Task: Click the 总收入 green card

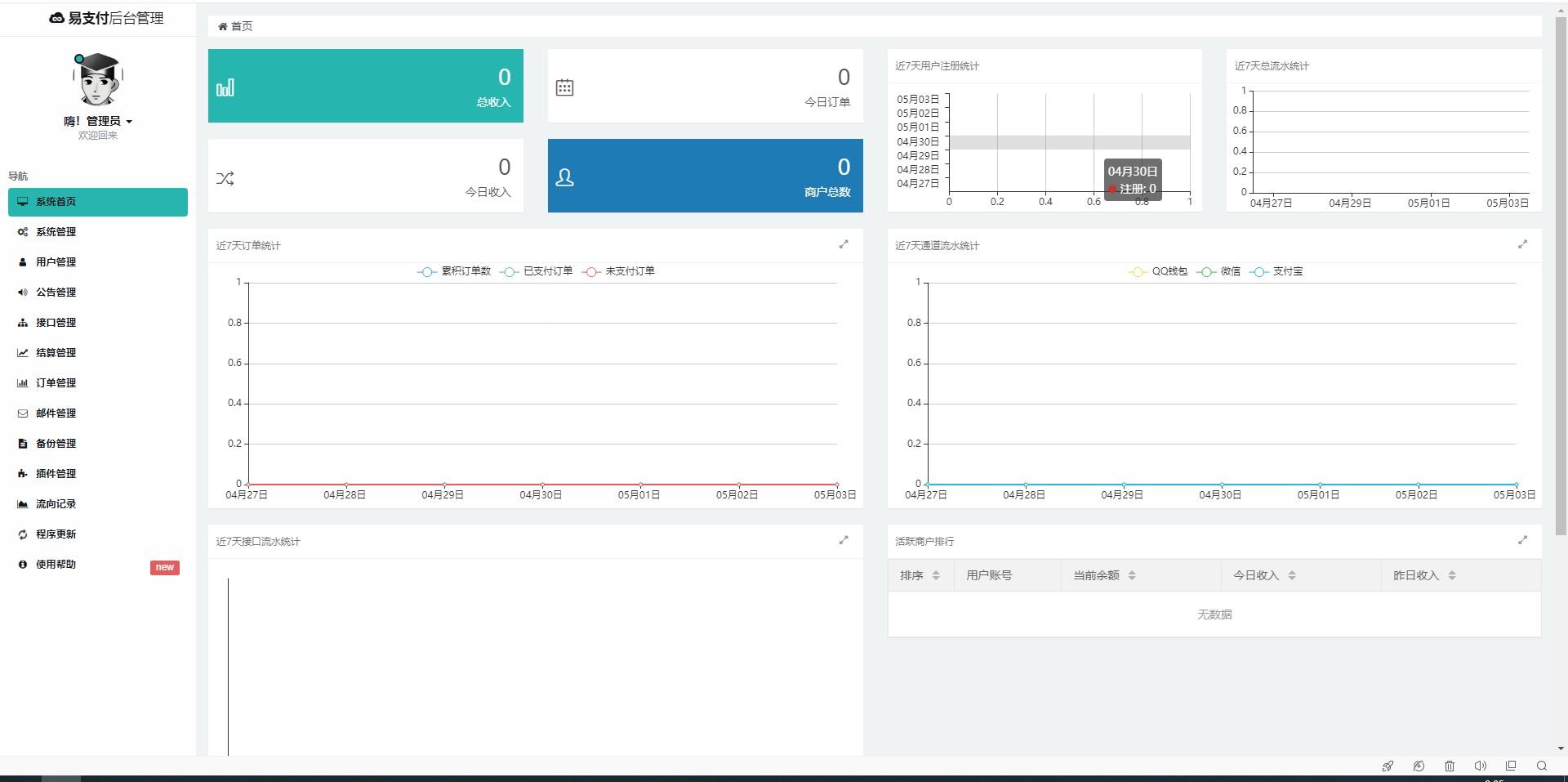Action: click(366, 86)
